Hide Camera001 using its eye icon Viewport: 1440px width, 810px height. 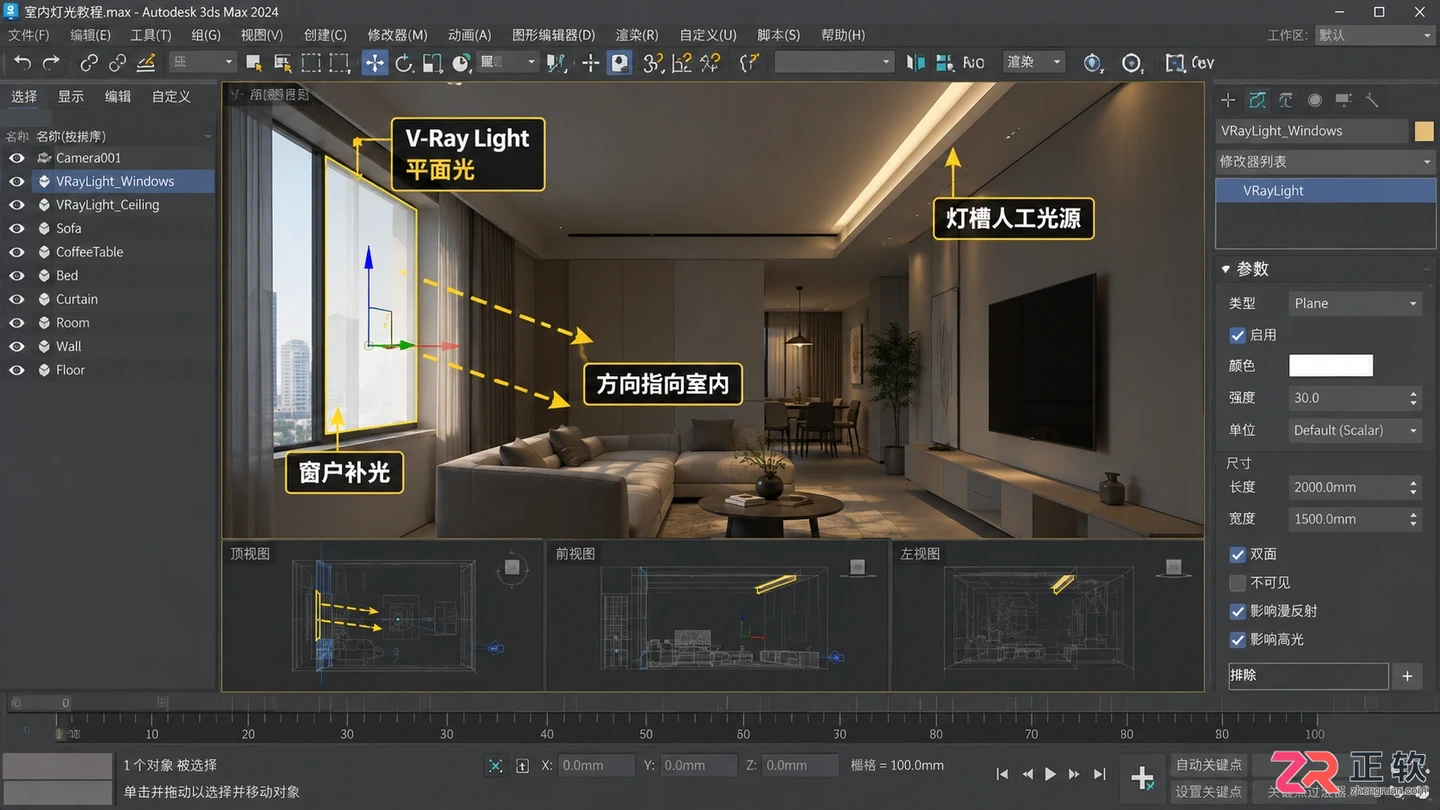17,158
